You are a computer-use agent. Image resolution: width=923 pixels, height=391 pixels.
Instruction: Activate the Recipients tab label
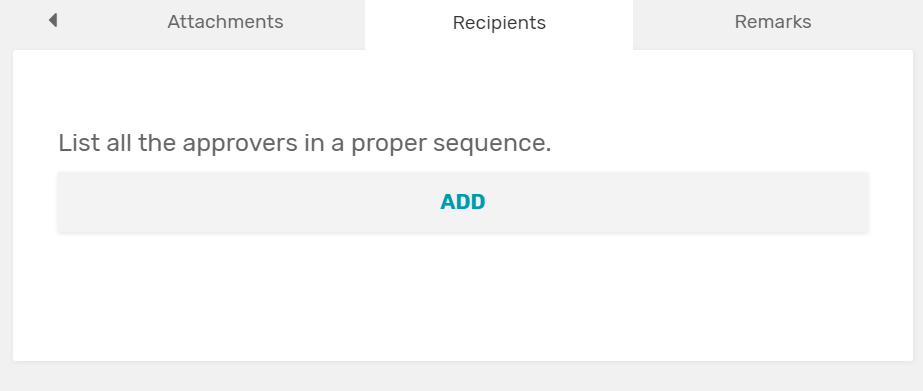pyautogui.click(x=499, y=23)
